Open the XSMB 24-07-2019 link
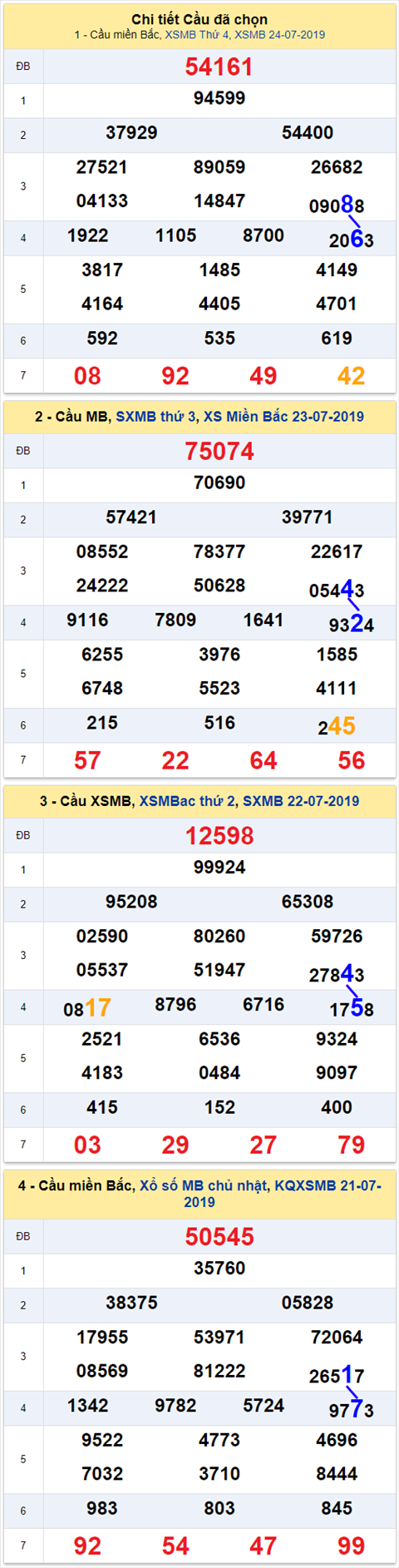Image resolution: width=399 pixels, height=1568 pixels. coord(280,35)
